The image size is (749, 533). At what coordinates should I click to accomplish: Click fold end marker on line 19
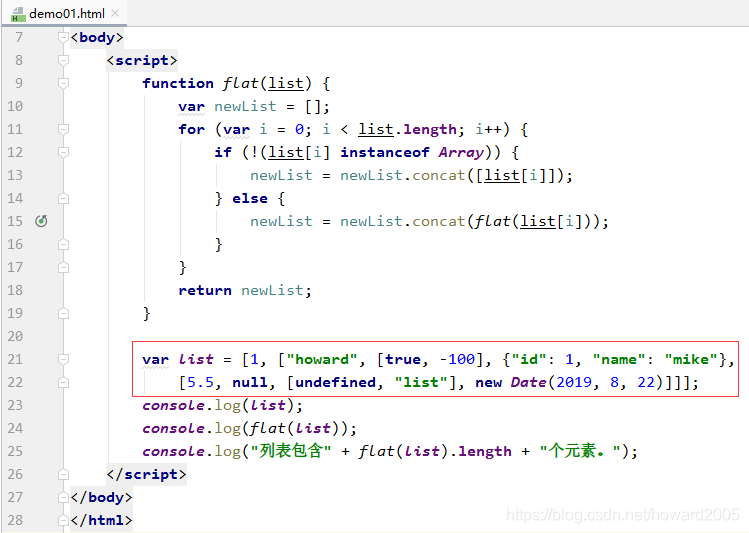(x=63, y=313)
